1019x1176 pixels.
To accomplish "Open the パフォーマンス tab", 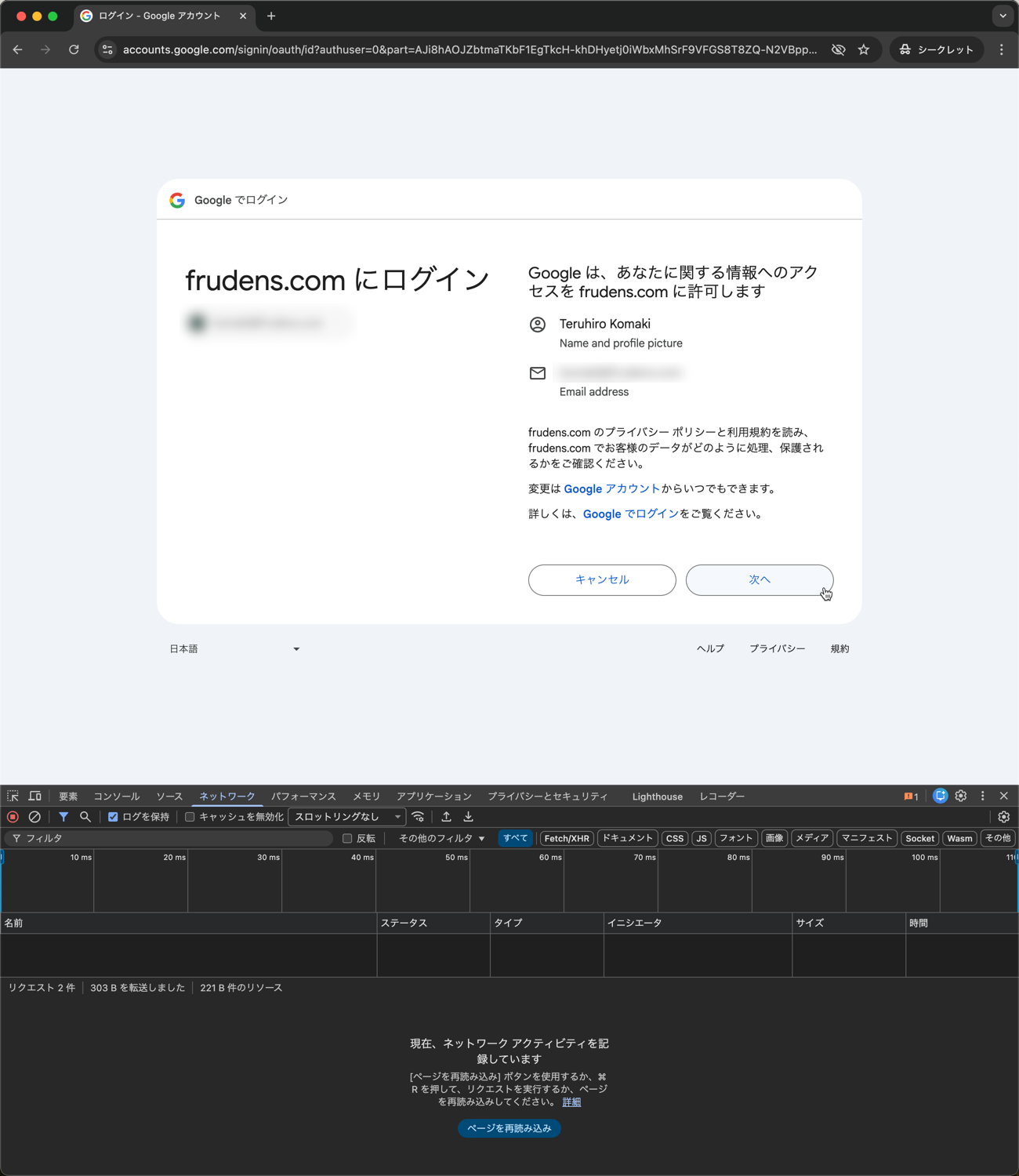I will 303,796.
